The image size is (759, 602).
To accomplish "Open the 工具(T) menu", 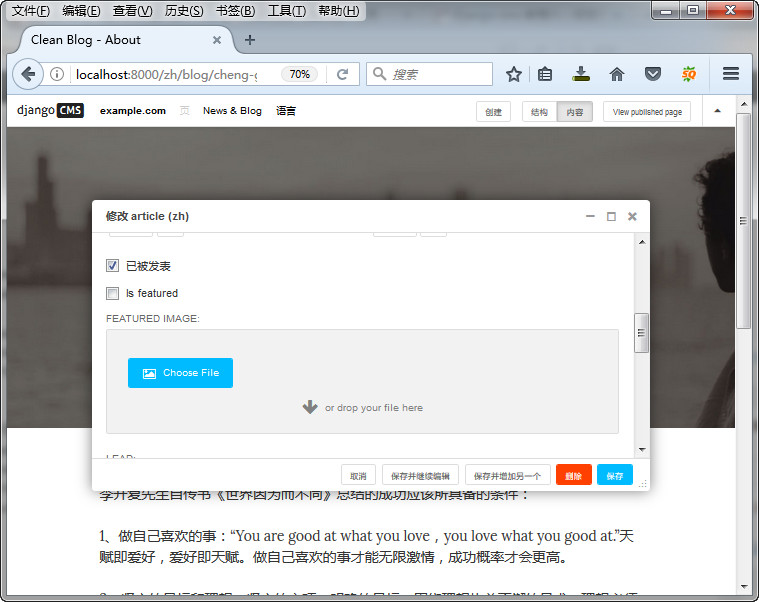I will 287,11.
